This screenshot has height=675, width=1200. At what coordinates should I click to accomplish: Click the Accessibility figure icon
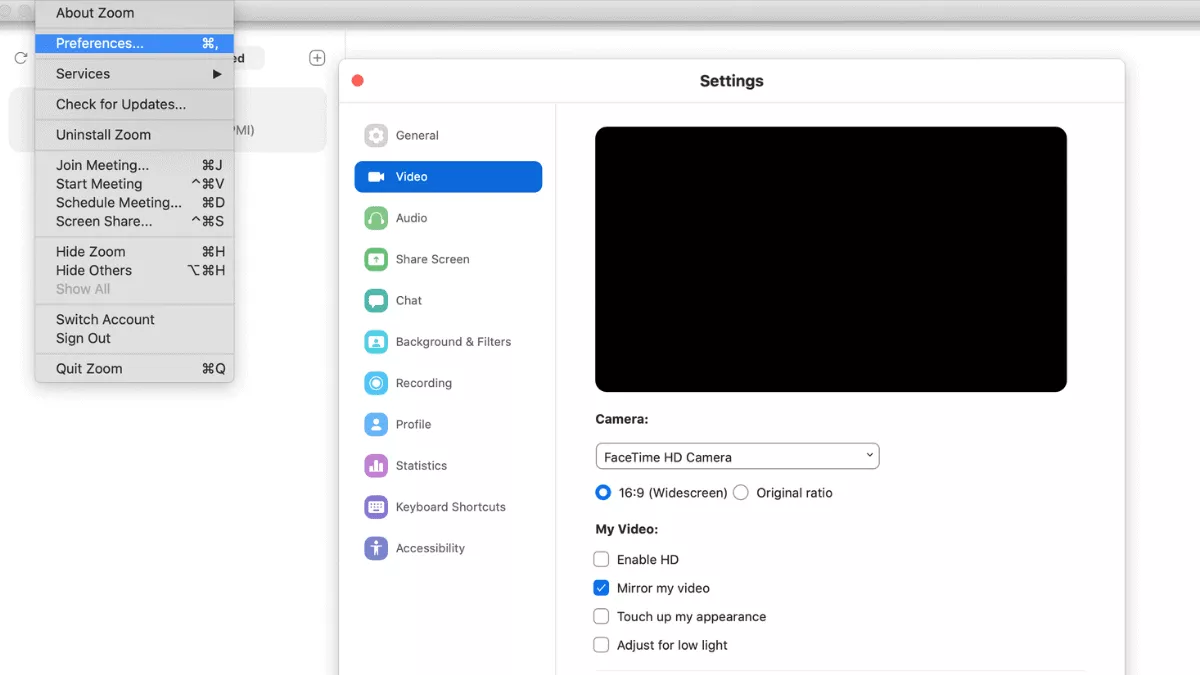point(376,548)
